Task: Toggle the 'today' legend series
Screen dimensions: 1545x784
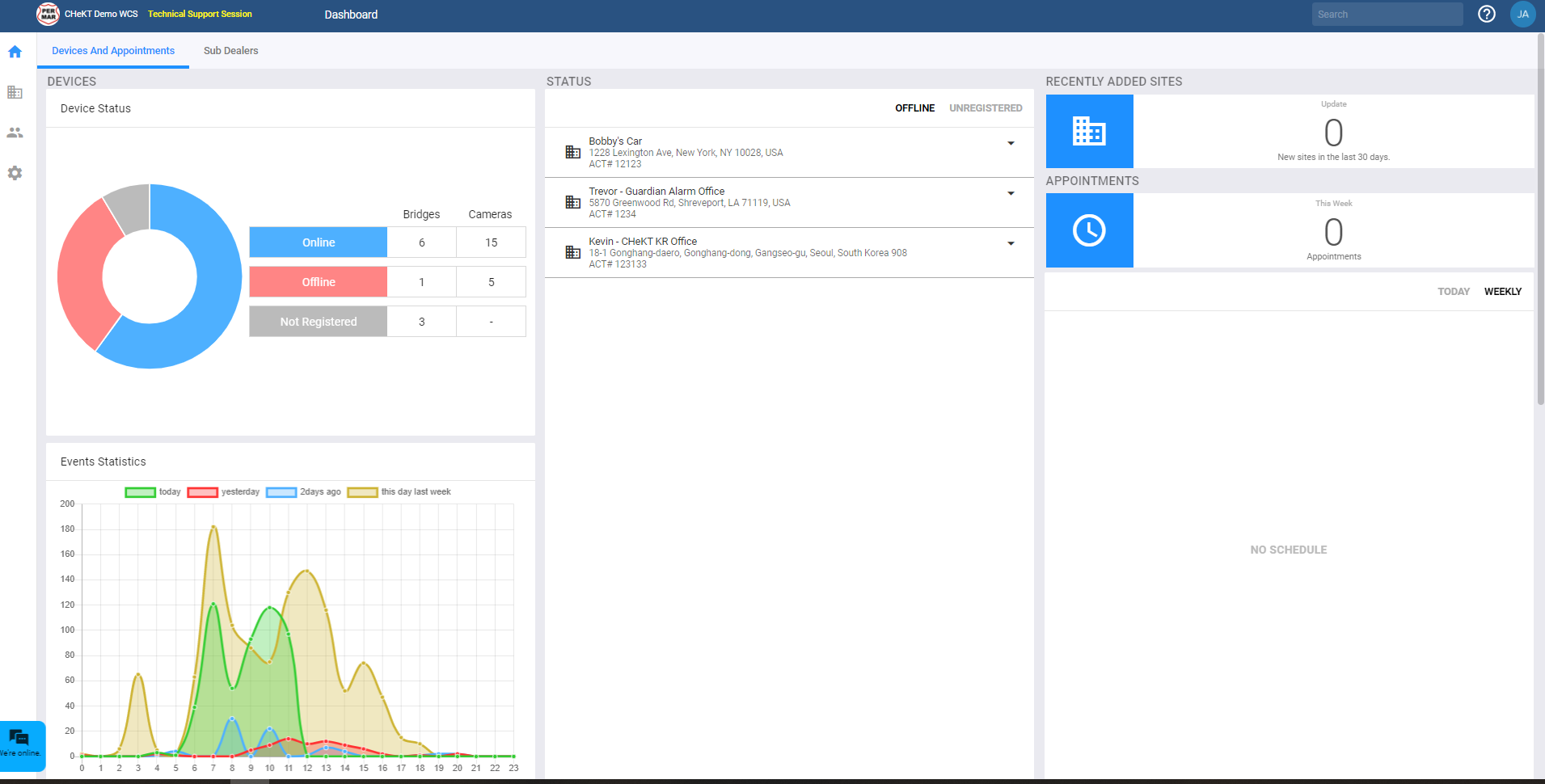Action: coord(153,492)
